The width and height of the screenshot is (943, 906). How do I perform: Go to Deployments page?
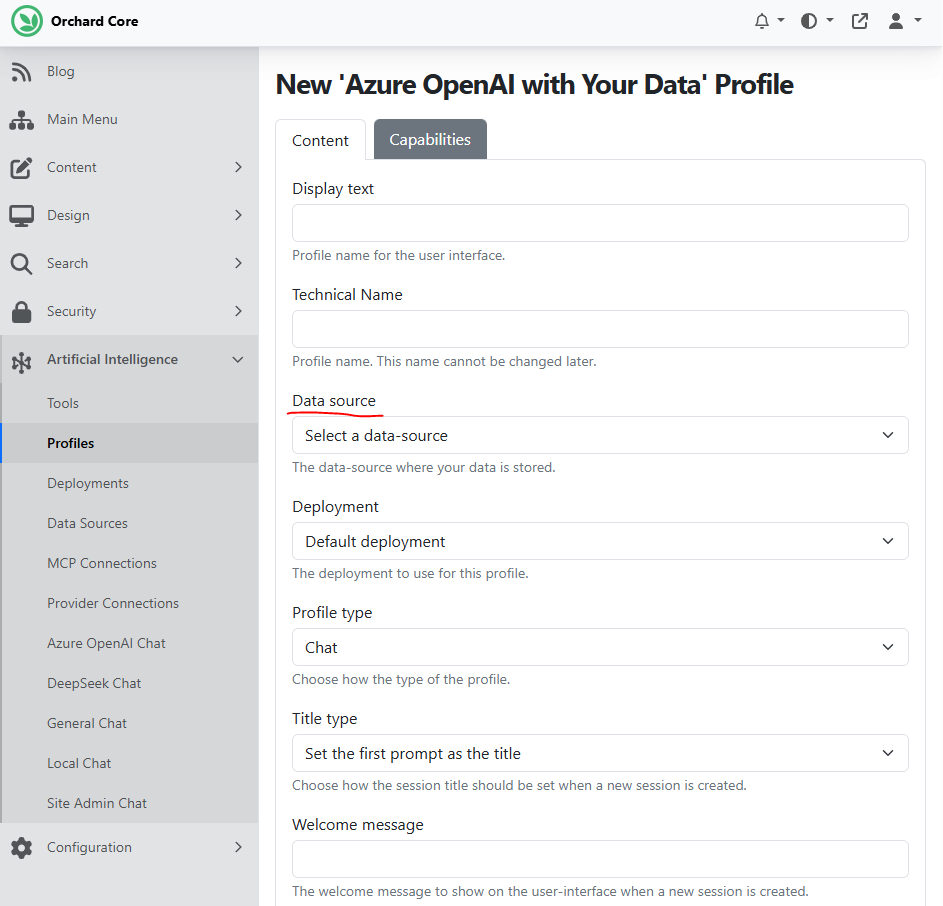pyautogui.click(x=88, y=483)
